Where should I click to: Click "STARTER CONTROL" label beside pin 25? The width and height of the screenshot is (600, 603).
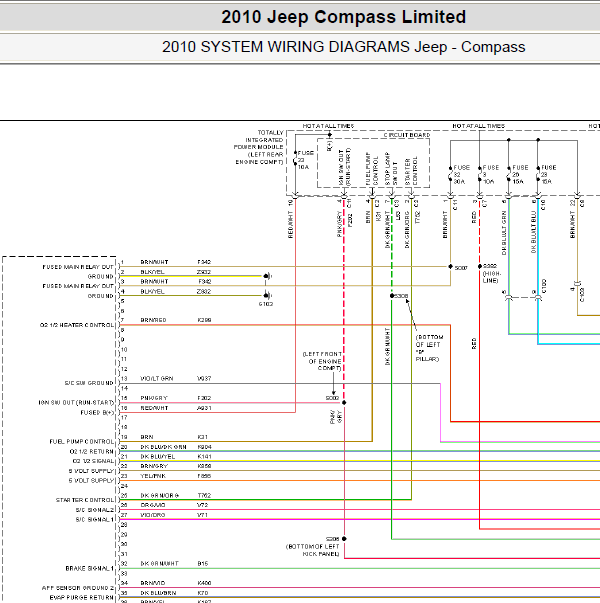pos(85,500)
